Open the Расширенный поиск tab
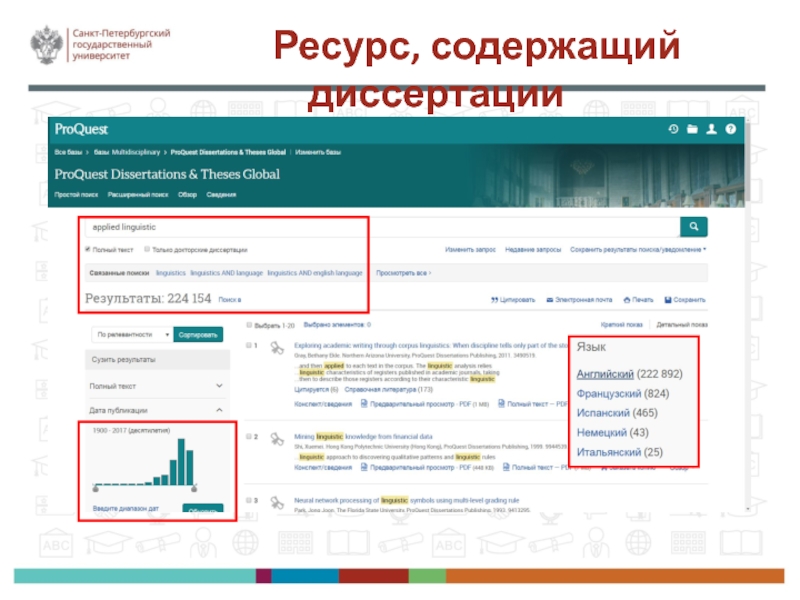This screenshot has height=600, width=800. (138, 194)
